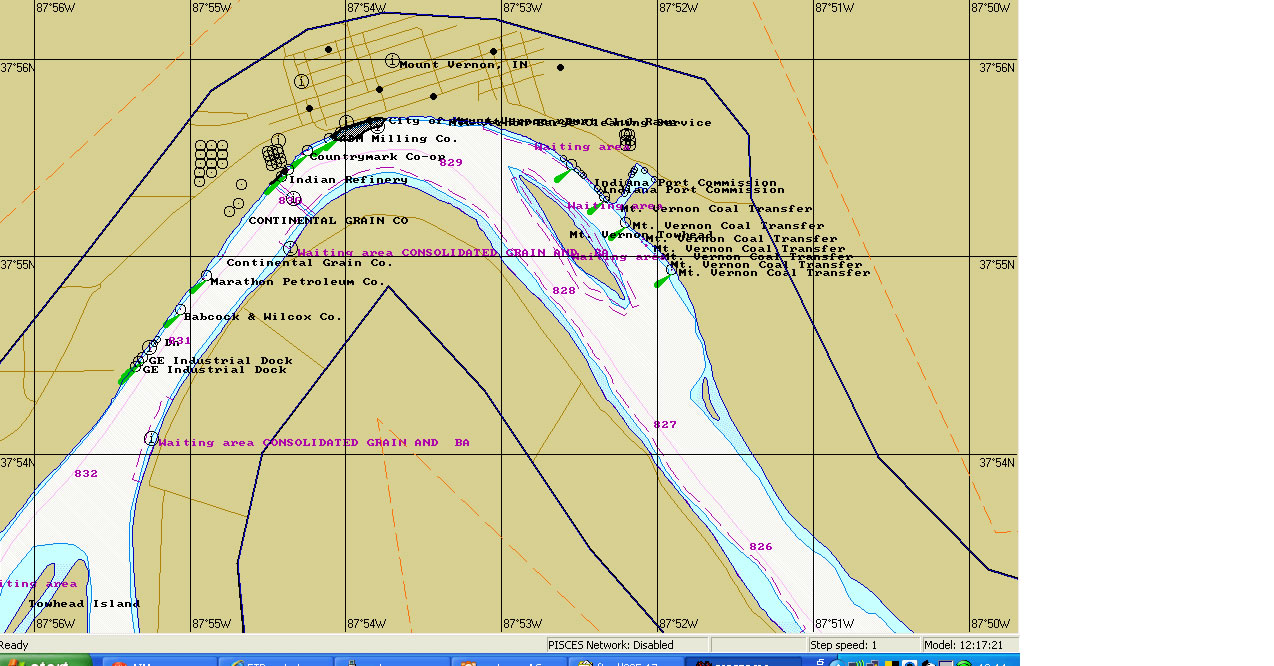Open the Windows Start button
Image resolution: width=1274 pixels, height=666 pixels.
pos(45,661)
